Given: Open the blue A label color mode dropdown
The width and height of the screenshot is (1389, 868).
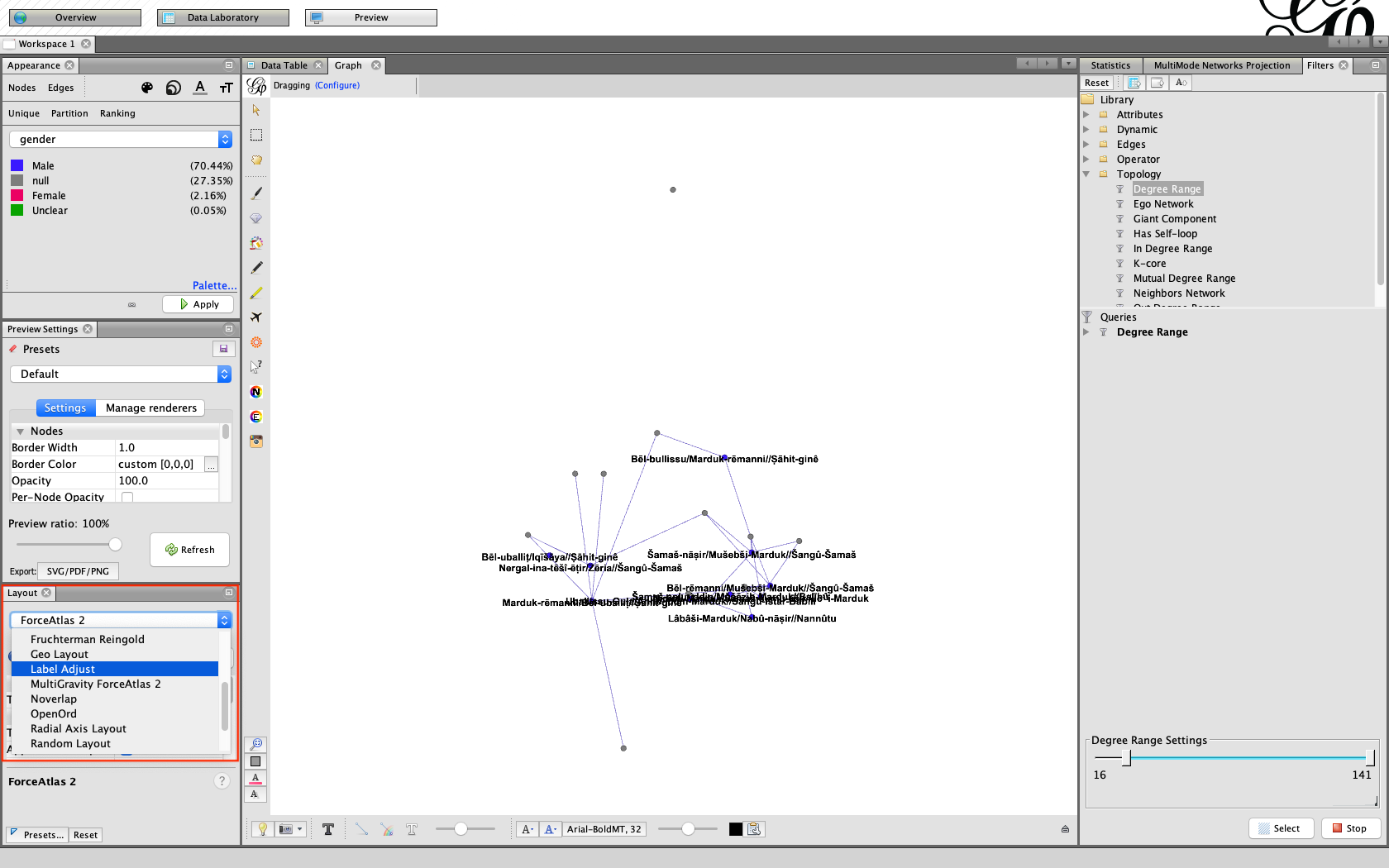Looking at the screenshot, I should pyautogui.click(x=551, y=829).
